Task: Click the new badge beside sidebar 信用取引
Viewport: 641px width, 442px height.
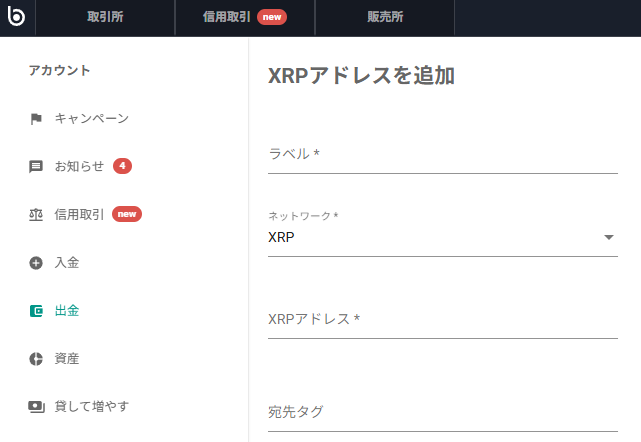Action: [x=126, y=214]
